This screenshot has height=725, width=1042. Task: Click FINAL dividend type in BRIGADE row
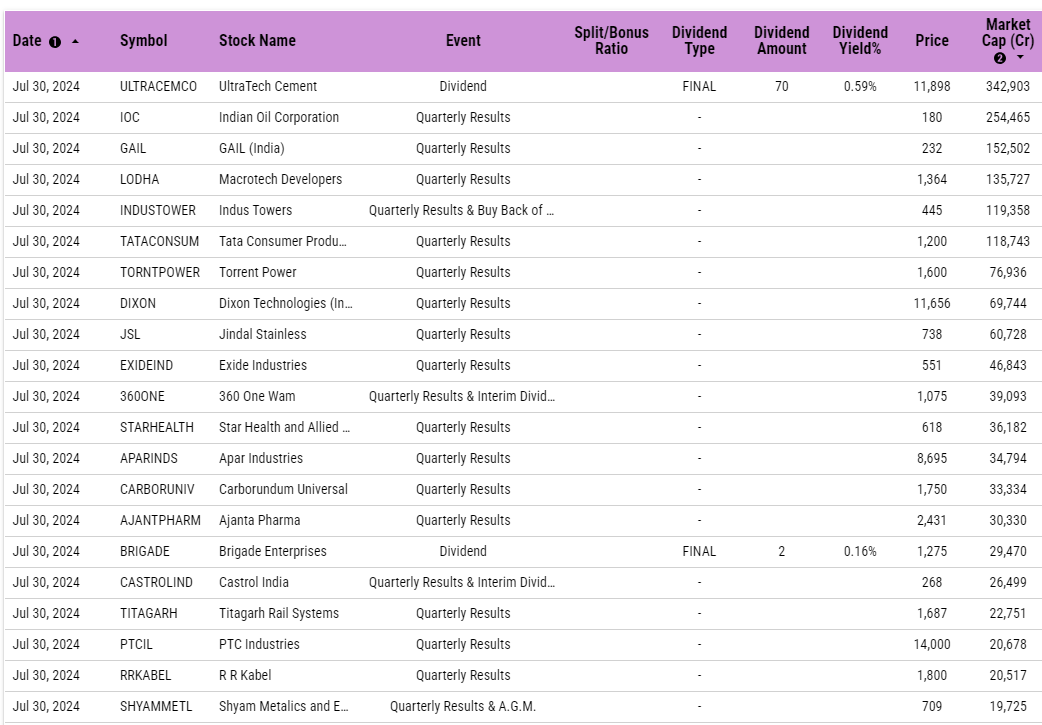tap(699, 552)
